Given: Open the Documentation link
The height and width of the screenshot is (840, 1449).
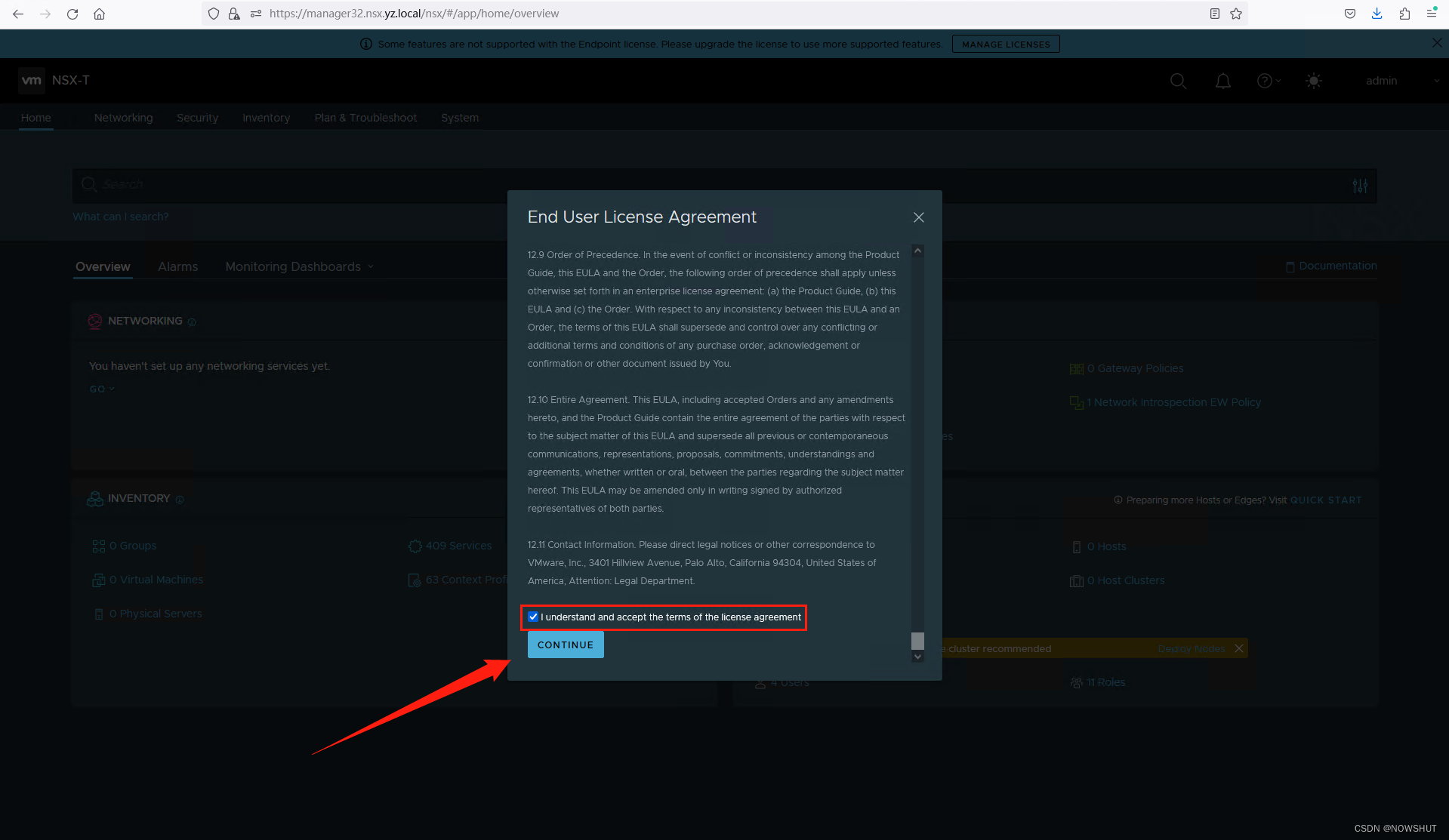Looking at the screenshot, I should click(1331, 266).
